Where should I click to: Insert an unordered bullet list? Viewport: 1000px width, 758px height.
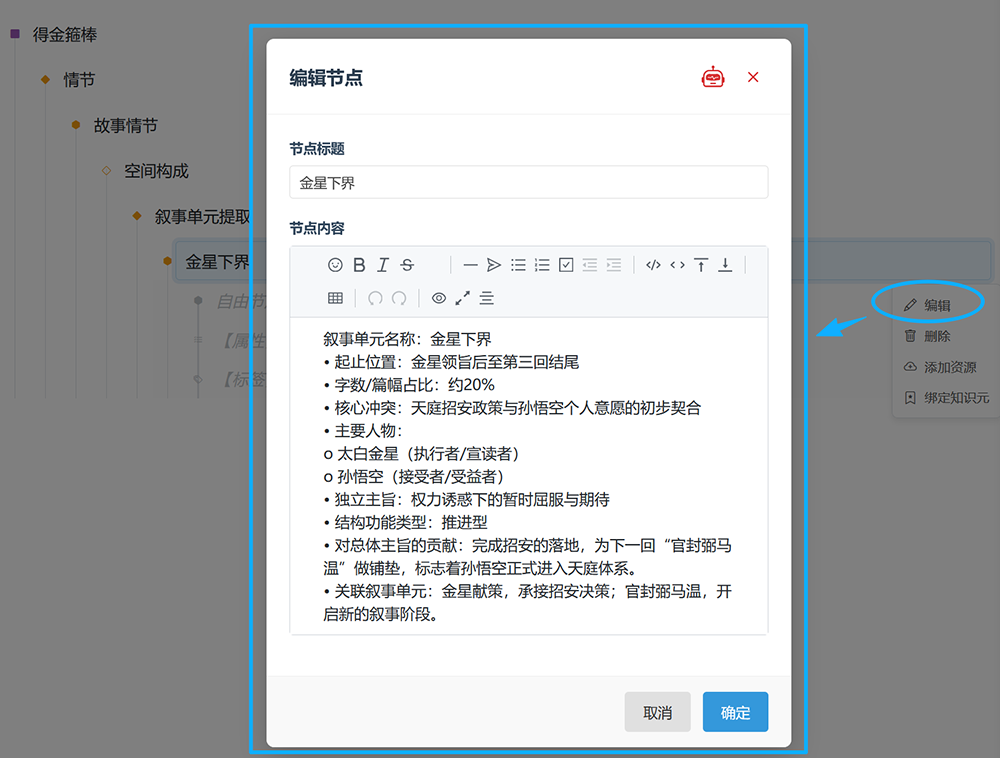click(x=518, y=265)
